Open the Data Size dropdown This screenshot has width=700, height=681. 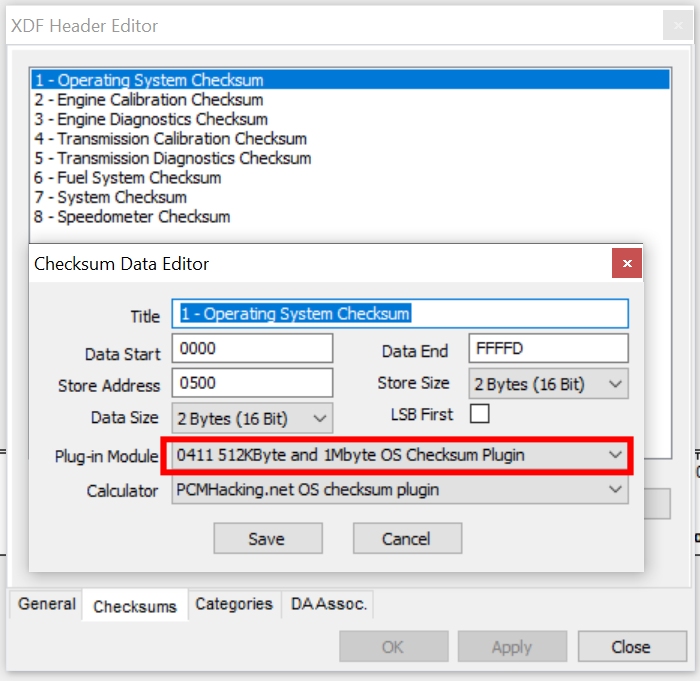click(x=252, y=418)
